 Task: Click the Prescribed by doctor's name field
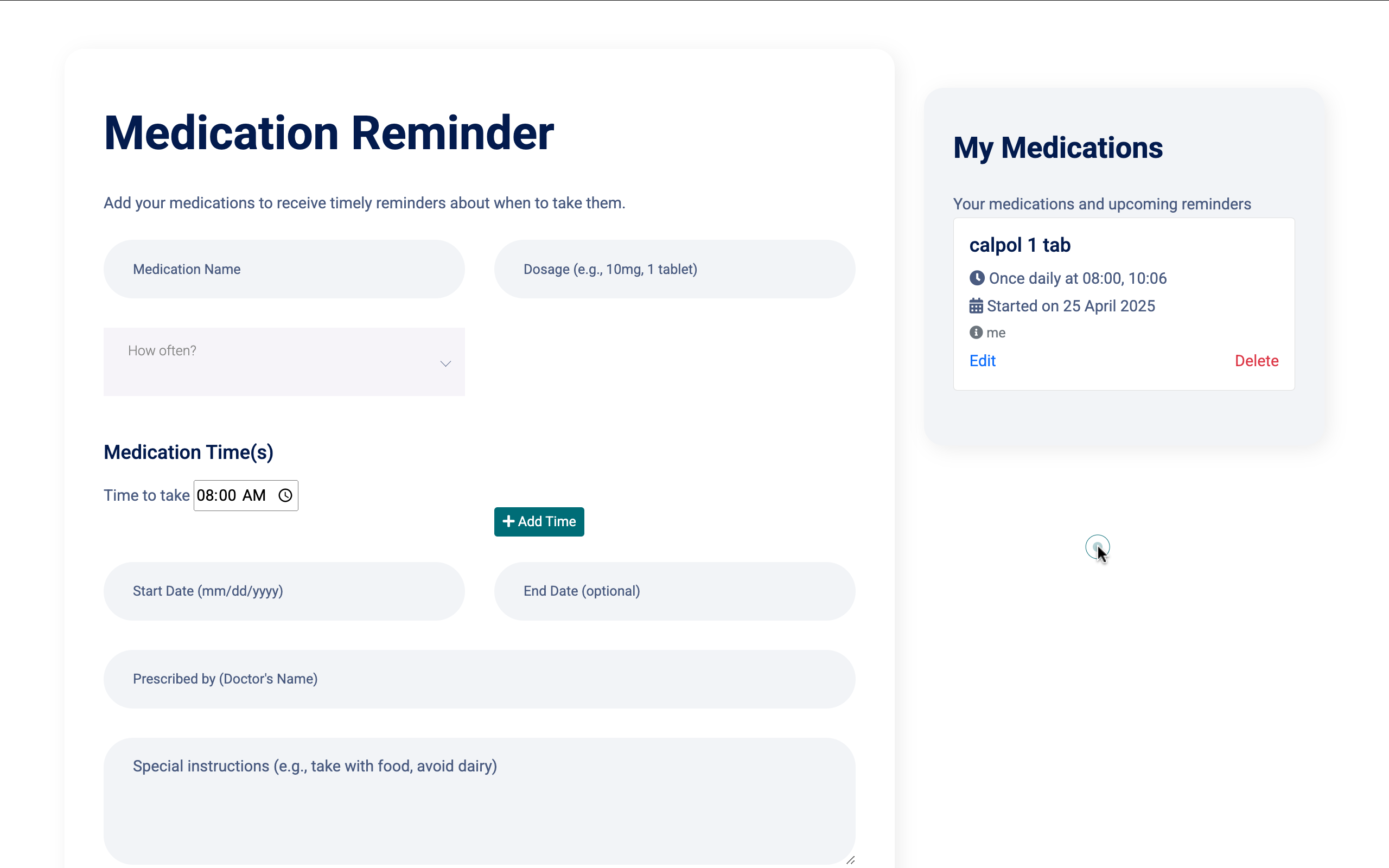click(479, 679)
